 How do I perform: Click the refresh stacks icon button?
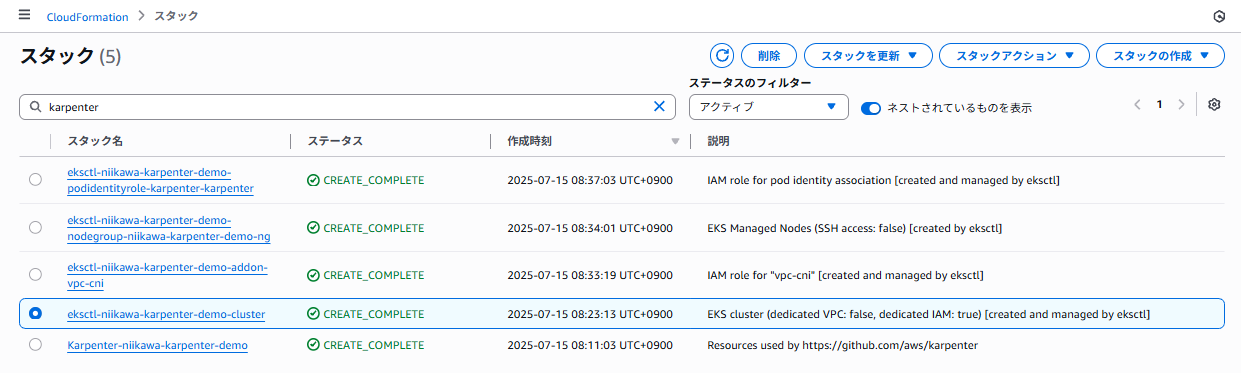pos(722,56)
